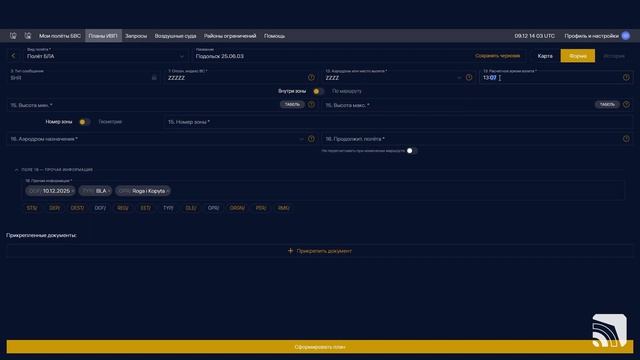Click the first logo icon in the navbar
The width and height of the screenshot is (640, 360).
(x=13, y=36)
